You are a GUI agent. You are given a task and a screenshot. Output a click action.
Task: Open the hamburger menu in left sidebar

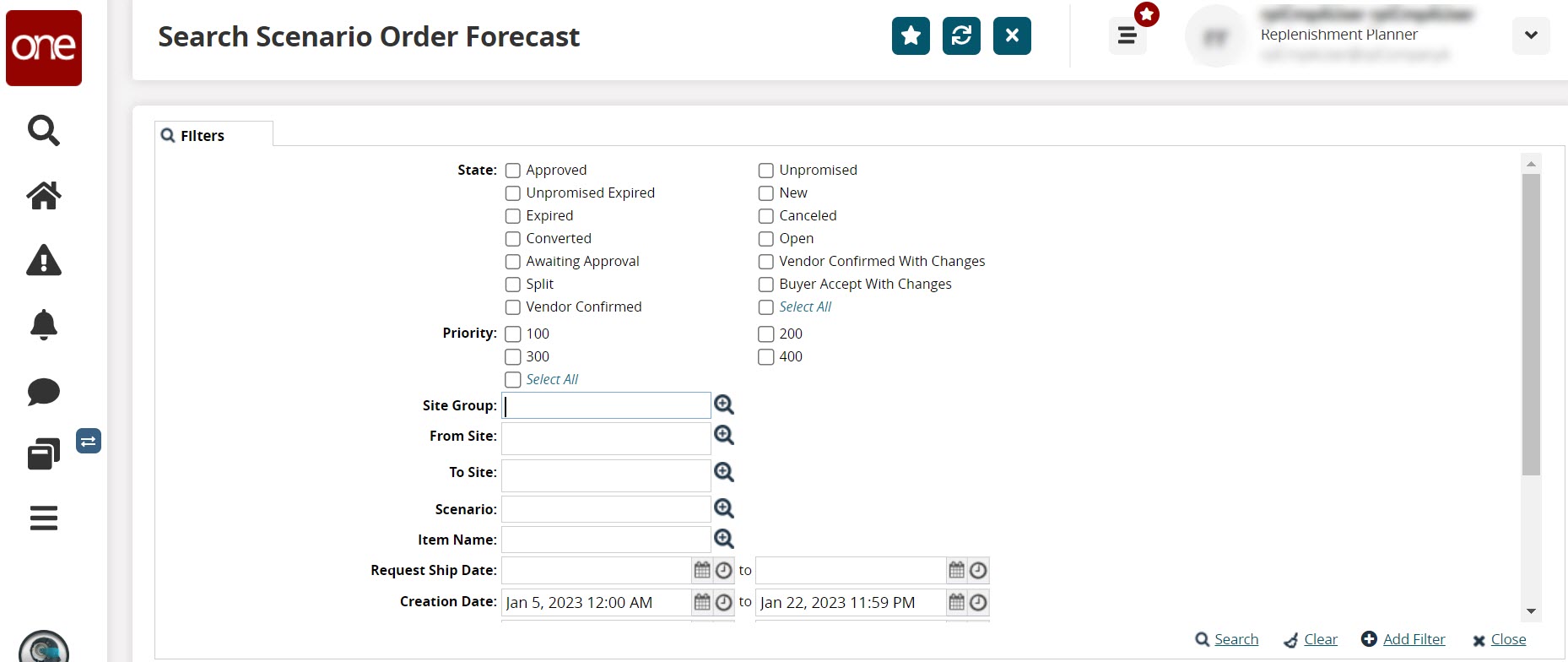click(x=44, y=518)
